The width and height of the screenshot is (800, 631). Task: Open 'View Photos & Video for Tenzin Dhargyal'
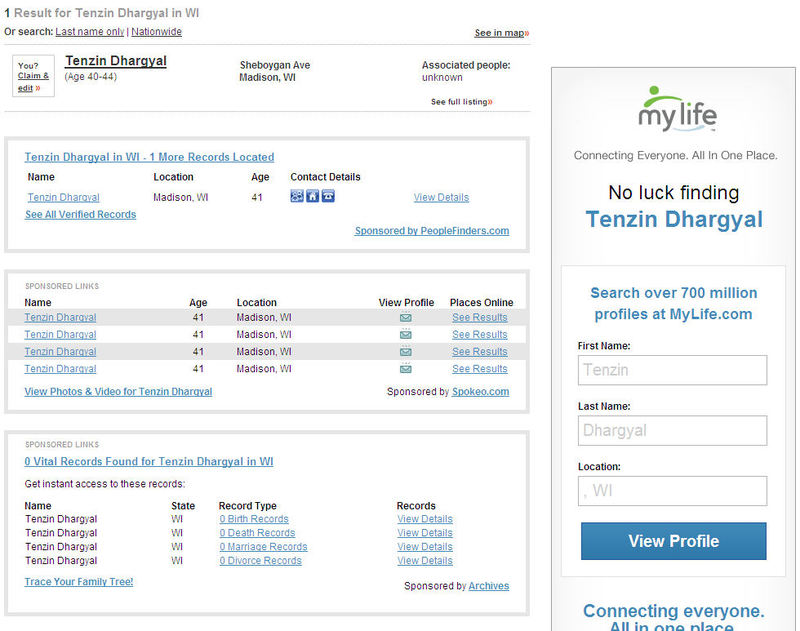point(118,392)
